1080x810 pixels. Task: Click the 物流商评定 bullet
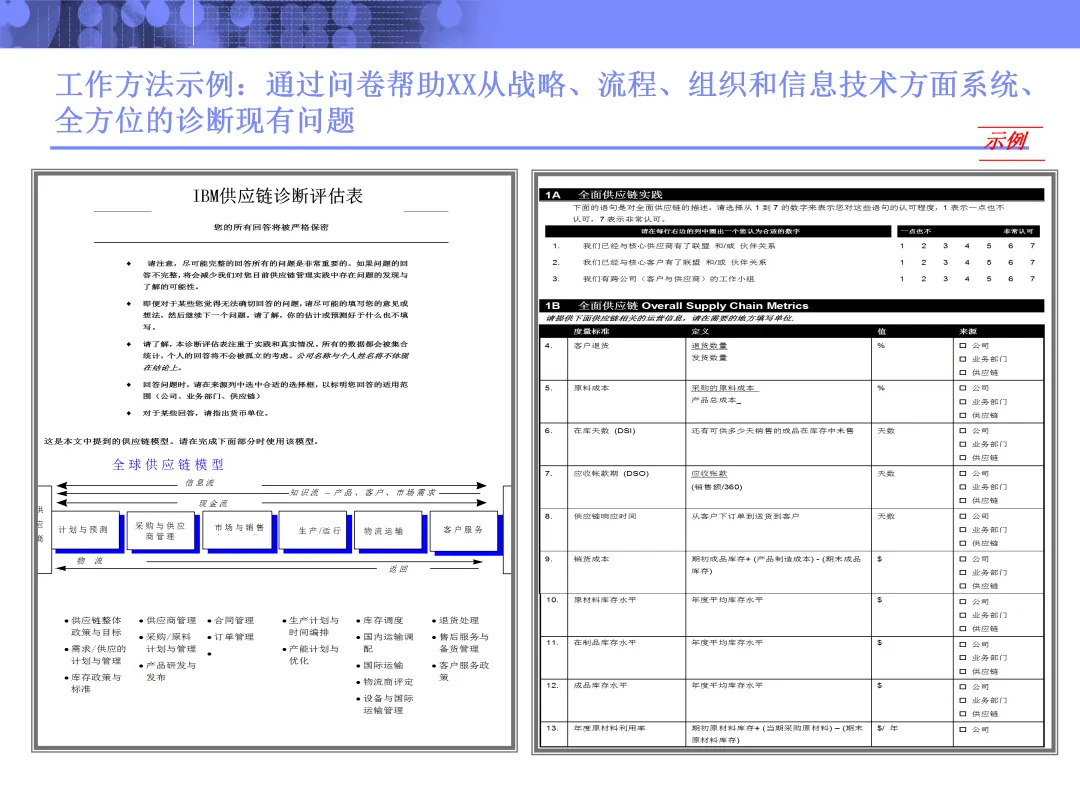coord(388,682)
